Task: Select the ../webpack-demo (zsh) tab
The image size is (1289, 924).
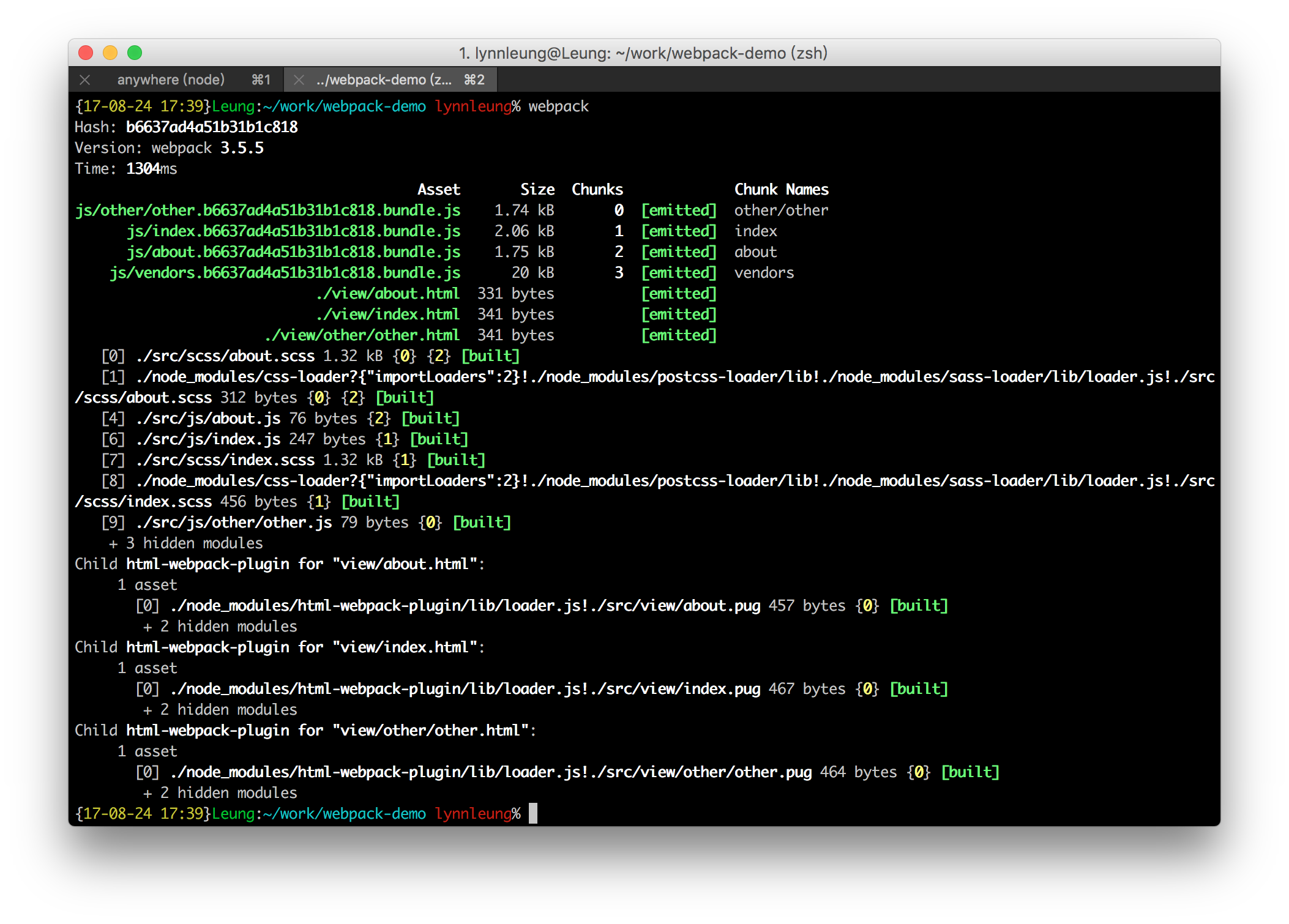Action: [384, 80]
